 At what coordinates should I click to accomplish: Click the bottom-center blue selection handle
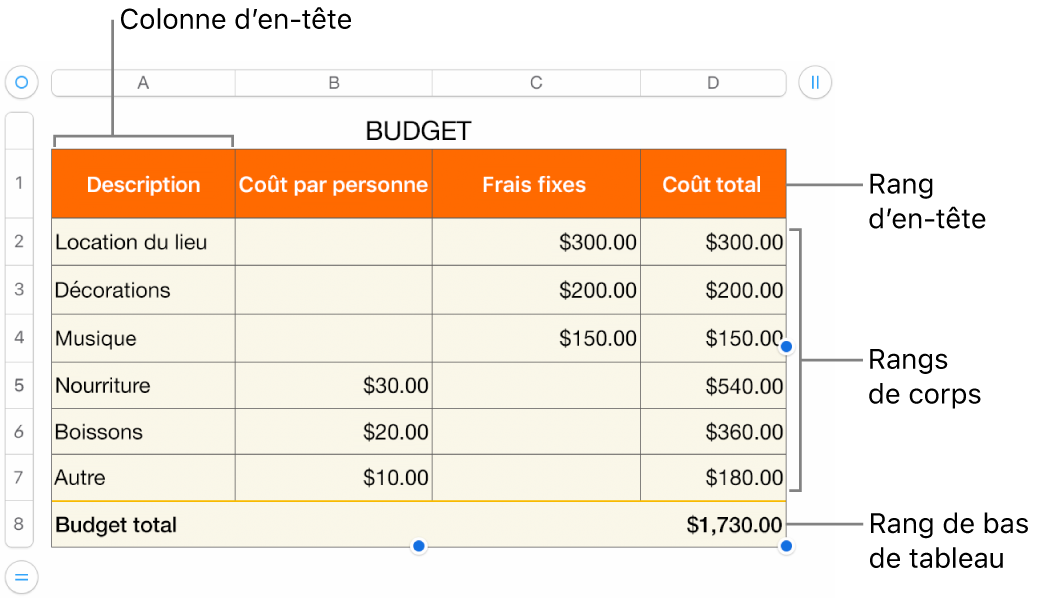point(419,546)
